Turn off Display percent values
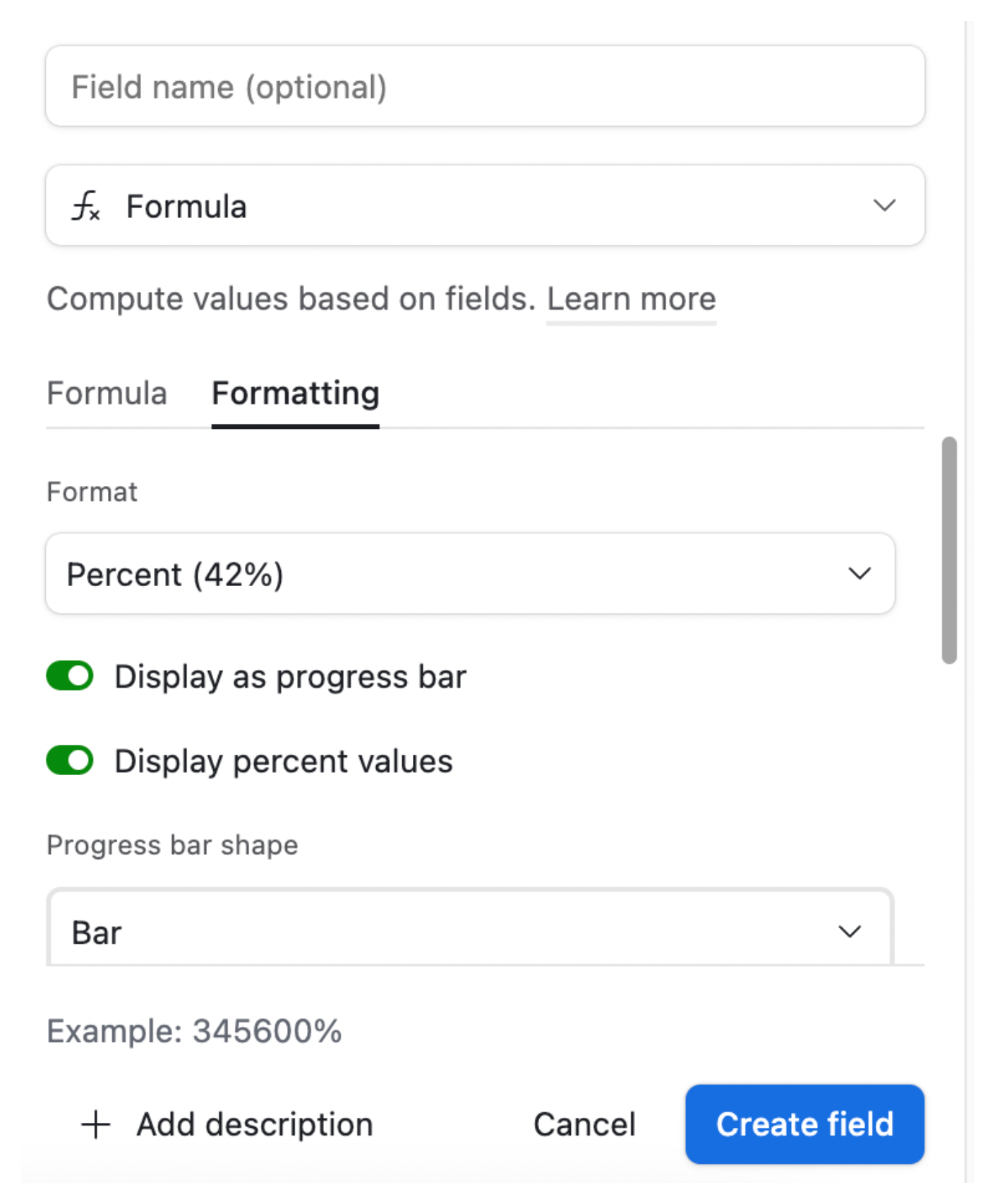This screenshot has height=1204, width=995. tap(69, 760)
